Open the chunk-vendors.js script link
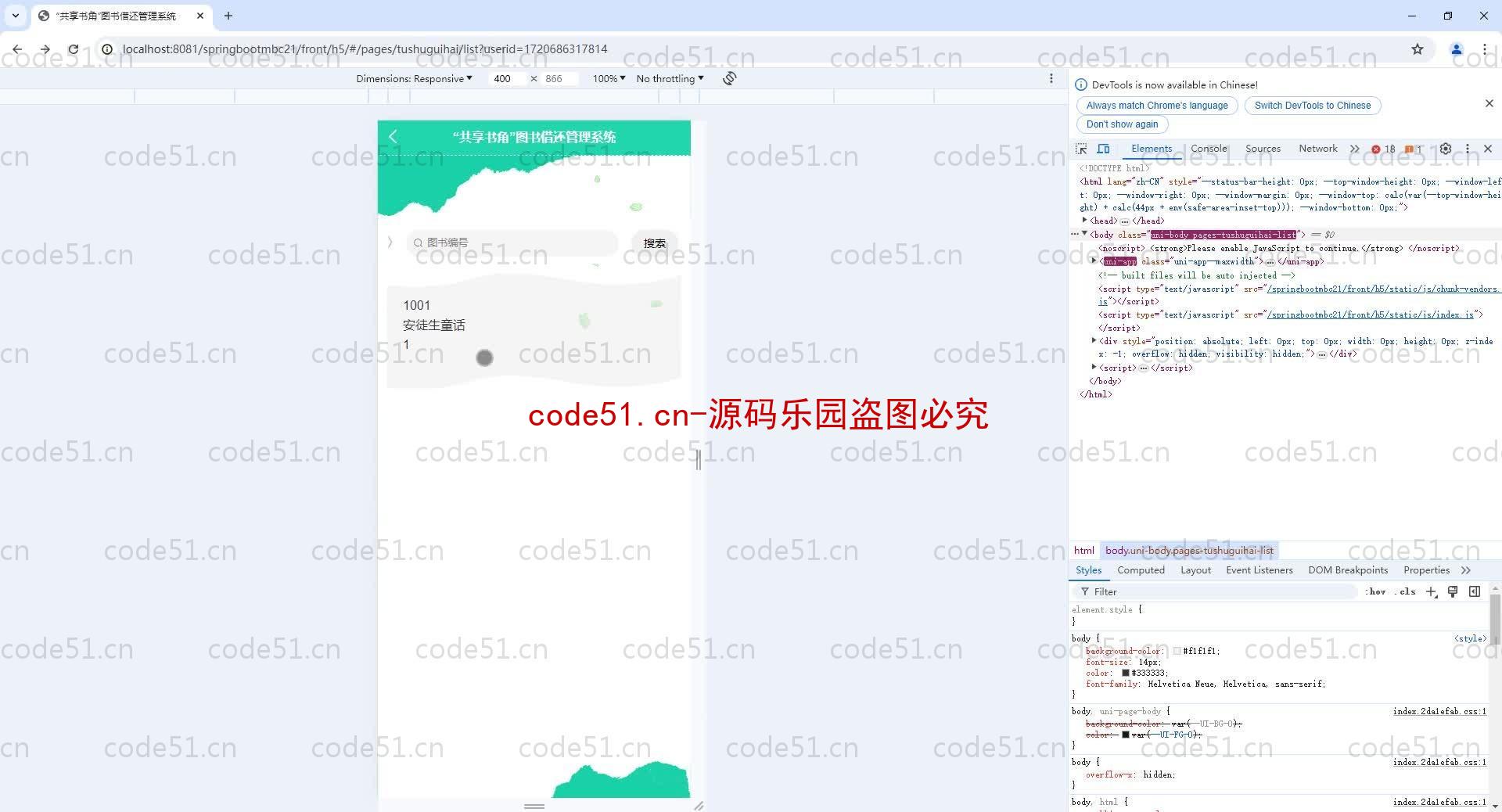1502x812 pixels. 1382,289
